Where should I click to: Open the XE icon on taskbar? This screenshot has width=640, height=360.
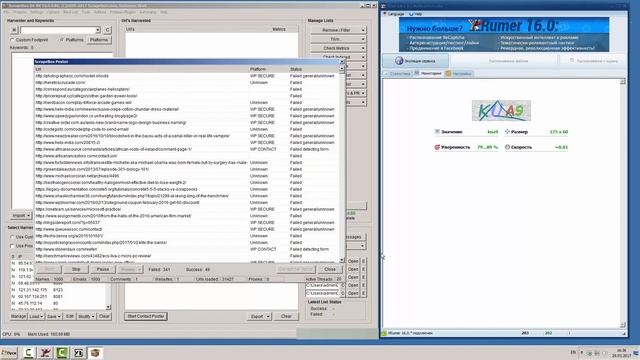tap(78, 353)
